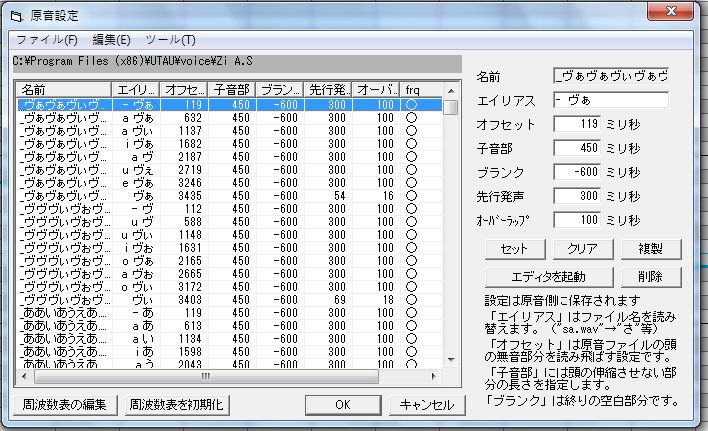
Task: Select the row with alias '- ヴ'
Action: pyautogui.click(x=230, y=209)
